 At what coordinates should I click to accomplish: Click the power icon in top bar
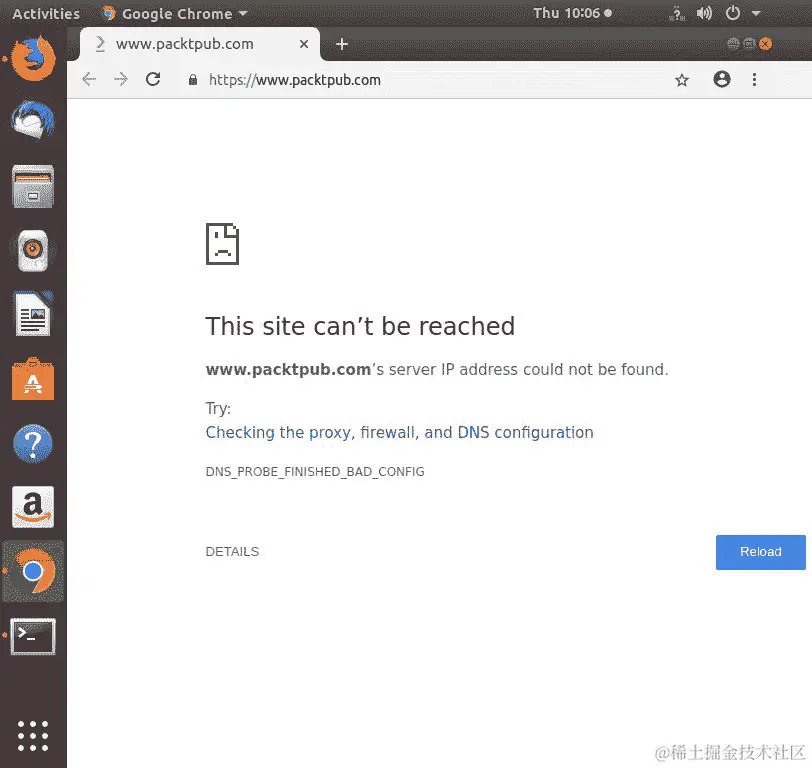point(732,13)
